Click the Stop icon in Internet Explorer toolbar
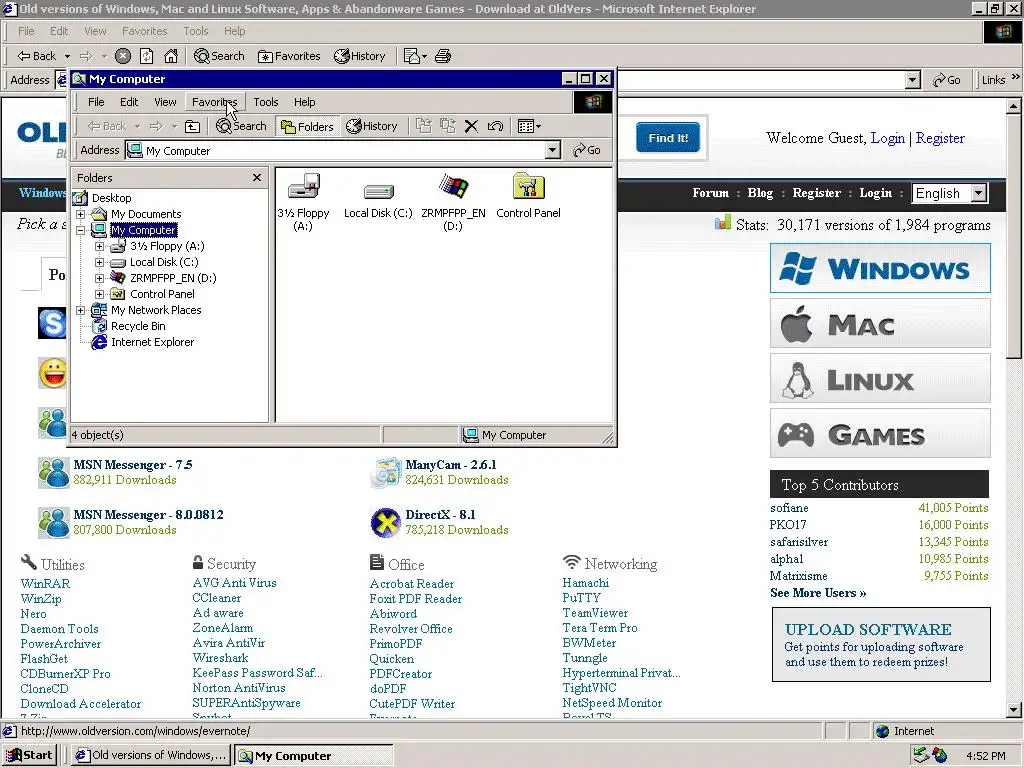The width and height of the screenshot is (1024, 768). click(x=123, y=56)
